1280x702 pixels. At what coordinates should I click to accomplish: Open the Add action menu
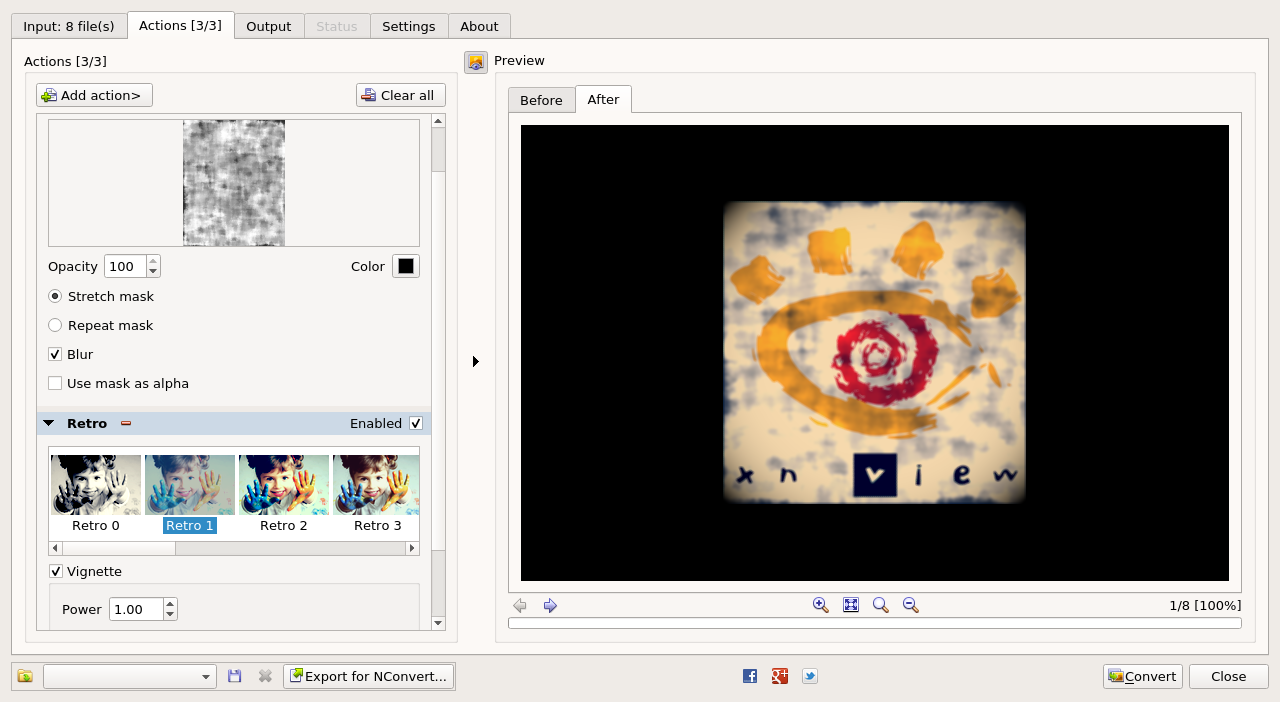[x=94, y=95]
